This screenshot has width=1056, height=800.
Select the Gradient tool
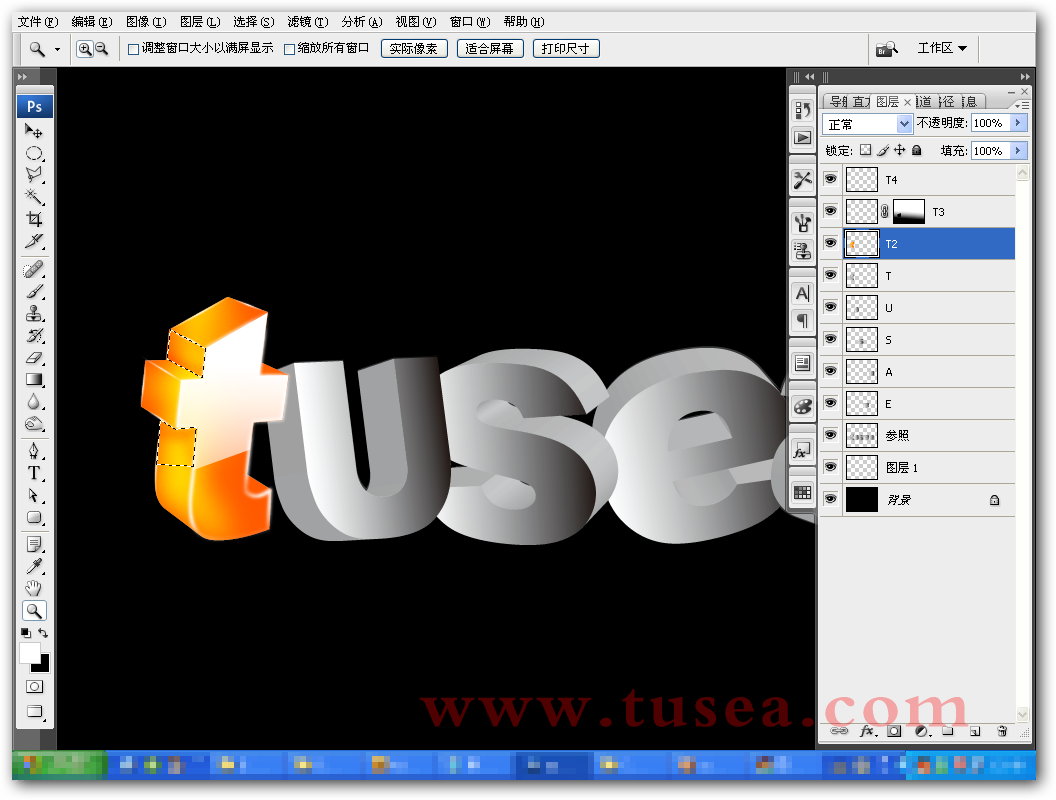click(x=34, y=380)
